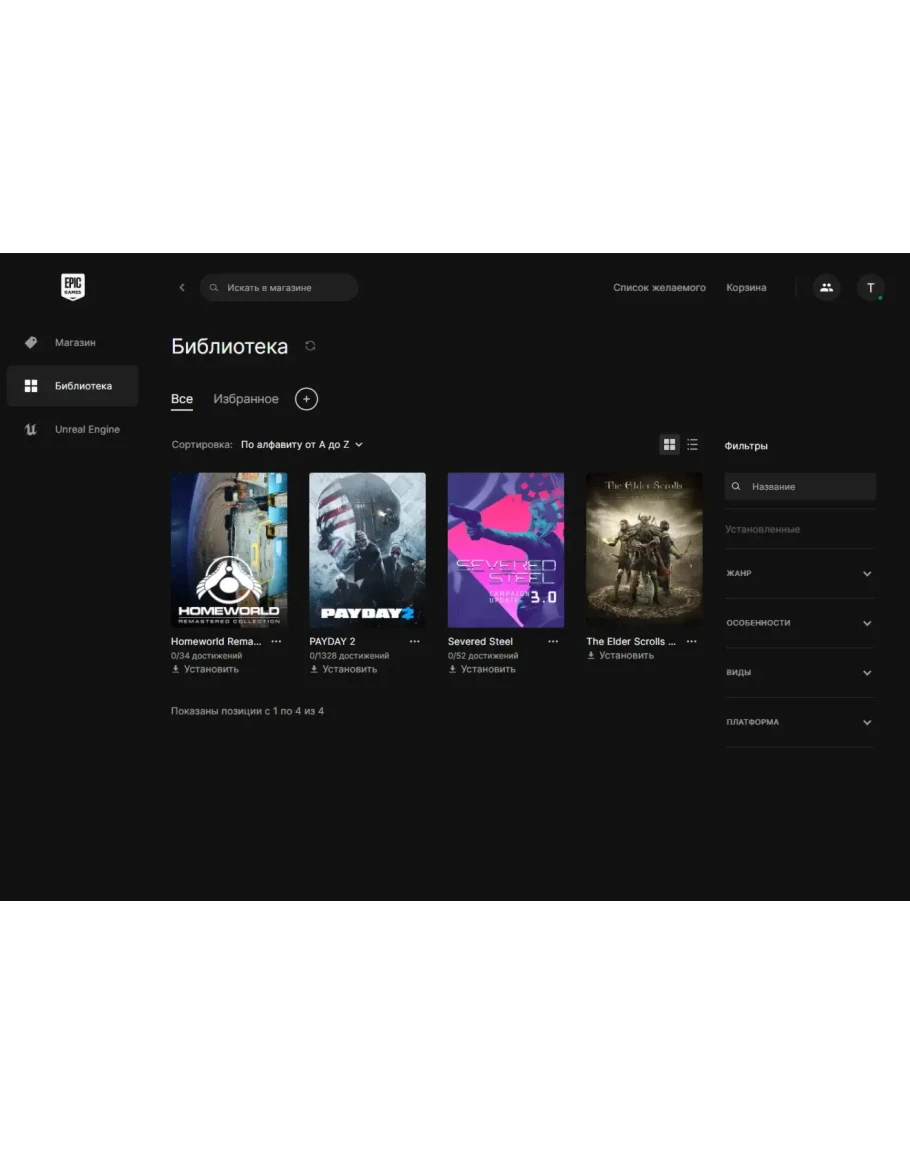Click the Epic Games logo
Image resolution: width=910 pixels, height=1155 pixels.
pyautogui.click(x=72, y=287)
